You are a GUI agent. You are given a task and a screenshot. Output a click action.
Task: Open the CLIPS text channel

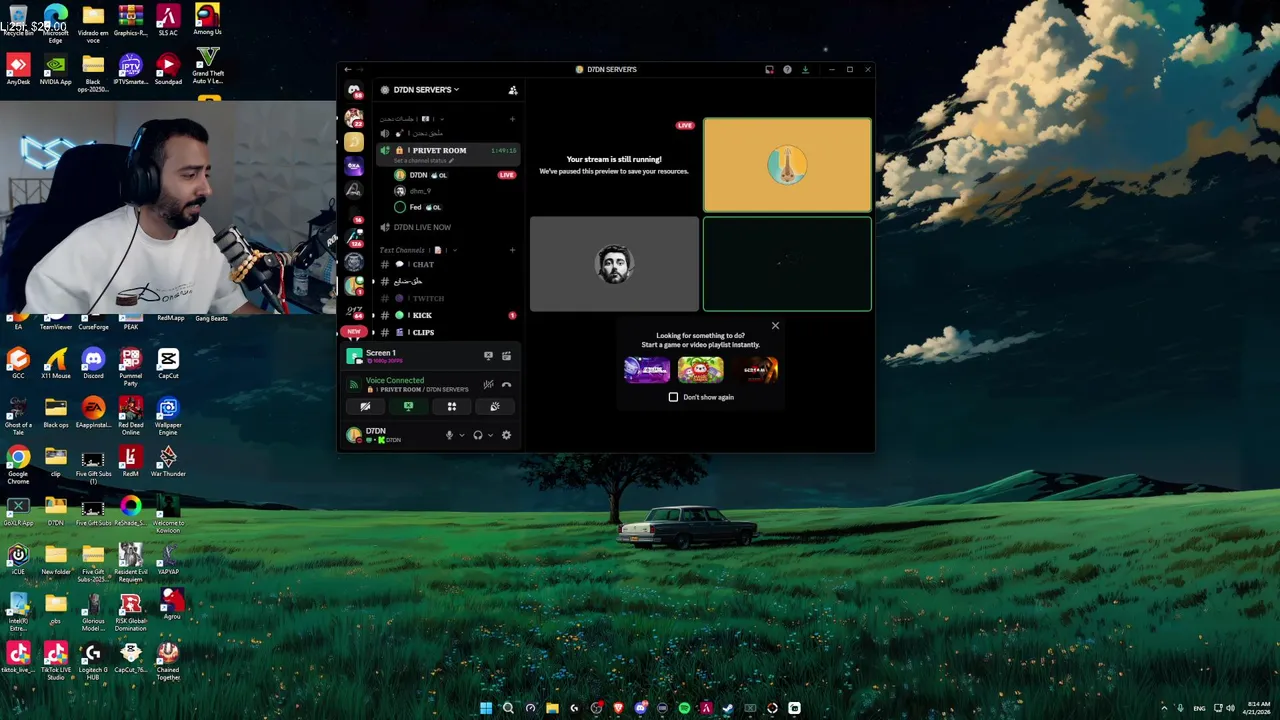click(x=447, y=332)
